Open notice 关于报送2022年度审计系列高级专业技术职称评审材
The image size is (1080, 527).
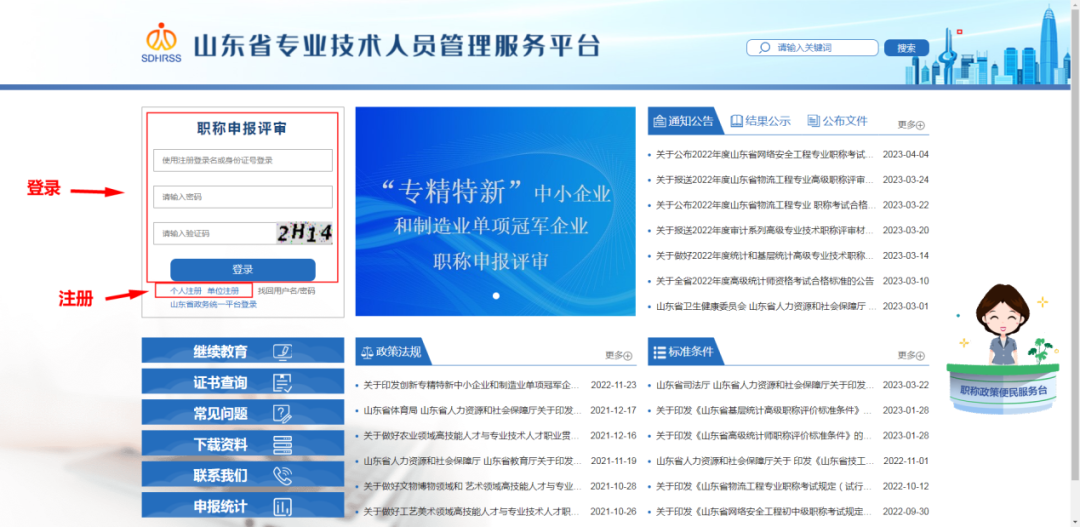765,230
